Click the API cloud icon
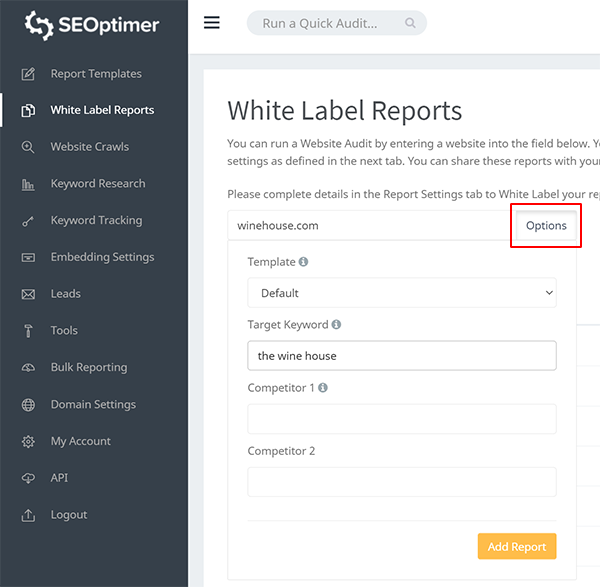 click(28, 478)
